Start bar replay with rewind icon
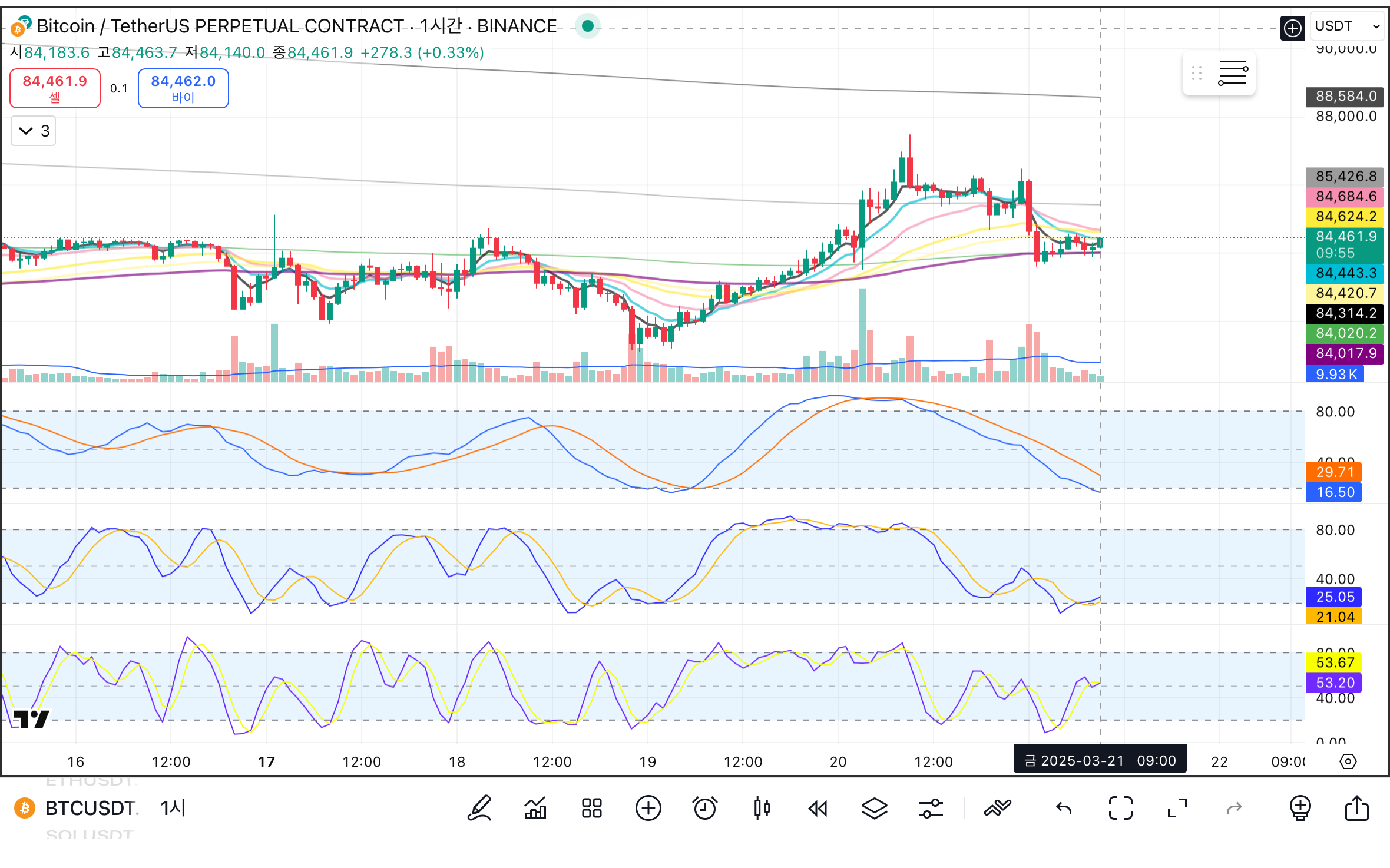This screenshot has height=868, width=1390. pyautogui.click(x=818, y=808)
